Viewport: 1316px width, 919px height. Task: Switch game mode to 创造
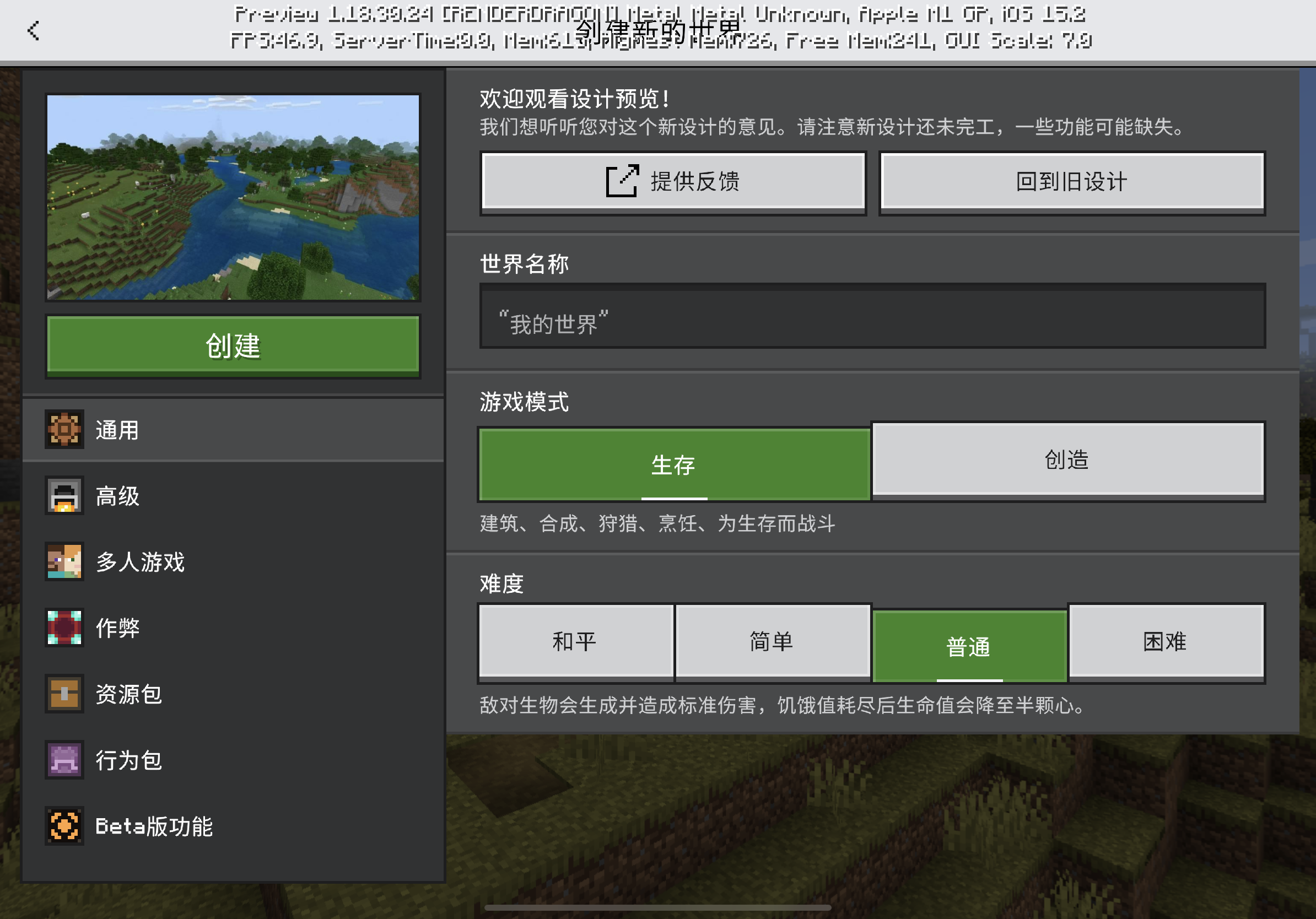pyautogui.click(x=1067, y=459)
